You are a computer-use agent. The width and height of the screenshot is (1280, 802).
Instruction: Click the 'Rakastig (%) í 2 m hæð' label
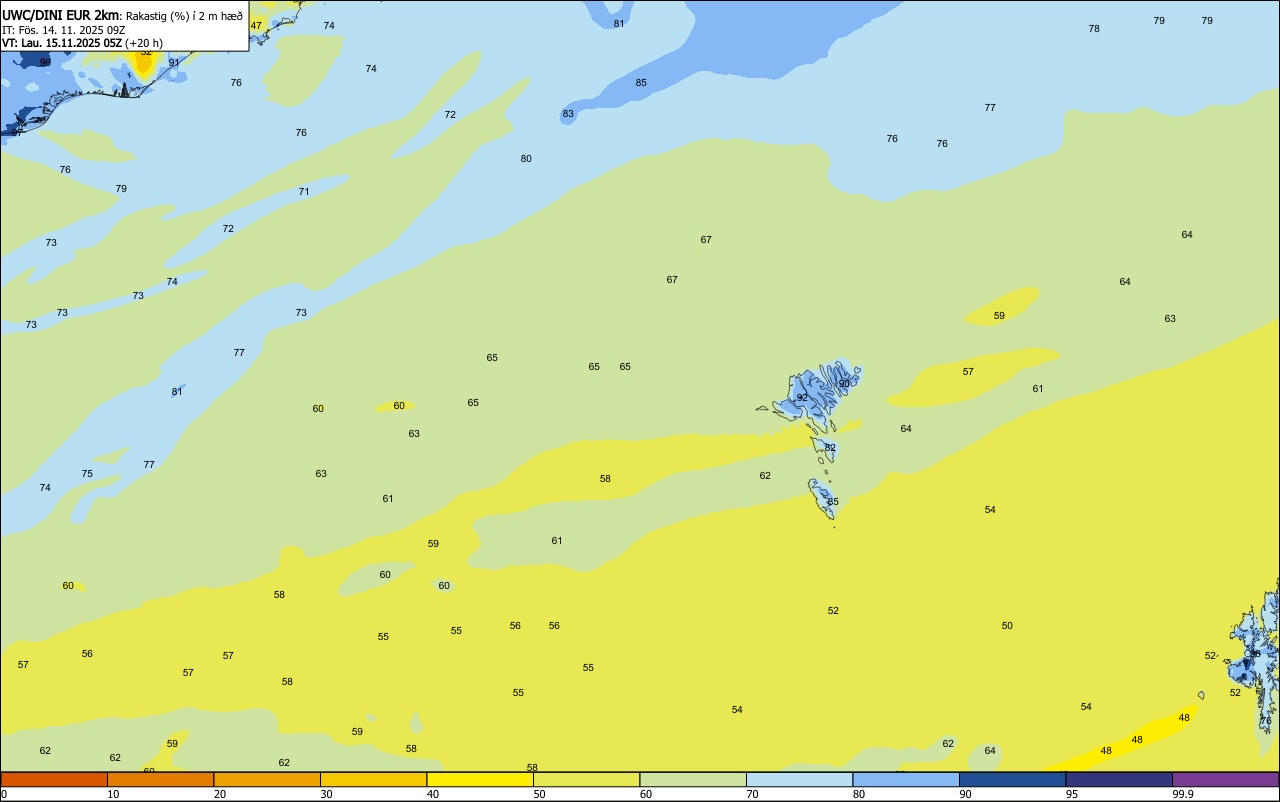coord(184,16)
